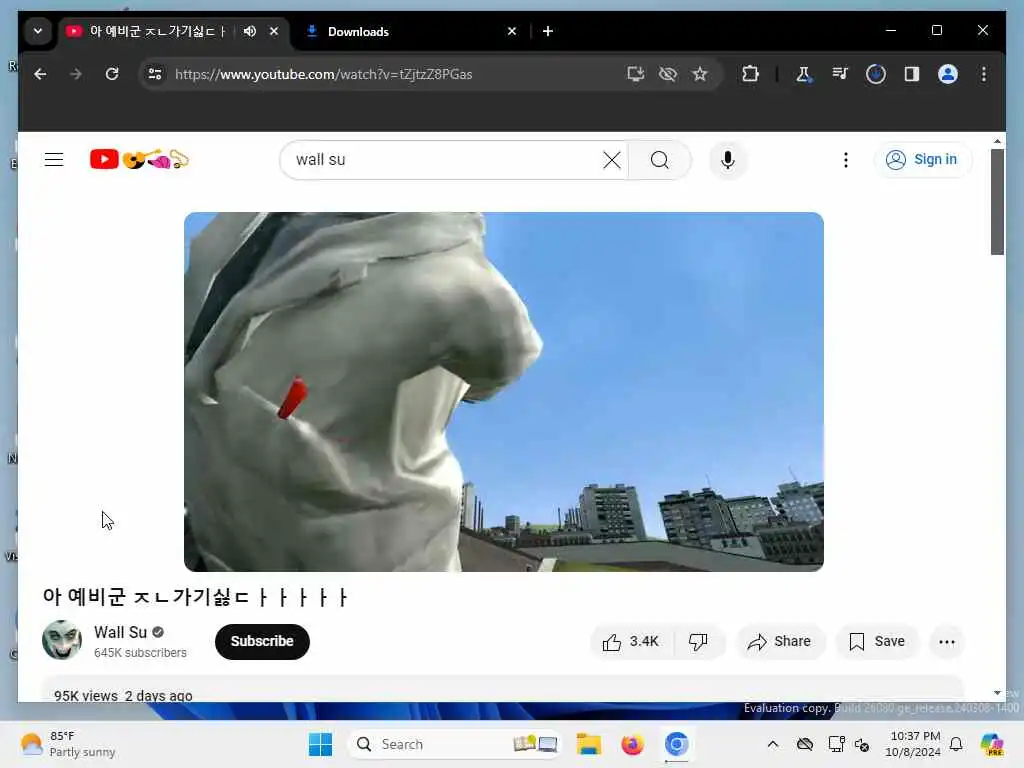Open the Copilot preview icon
Viewport: 1024px width, 768px height.
(x=992, y=744)
